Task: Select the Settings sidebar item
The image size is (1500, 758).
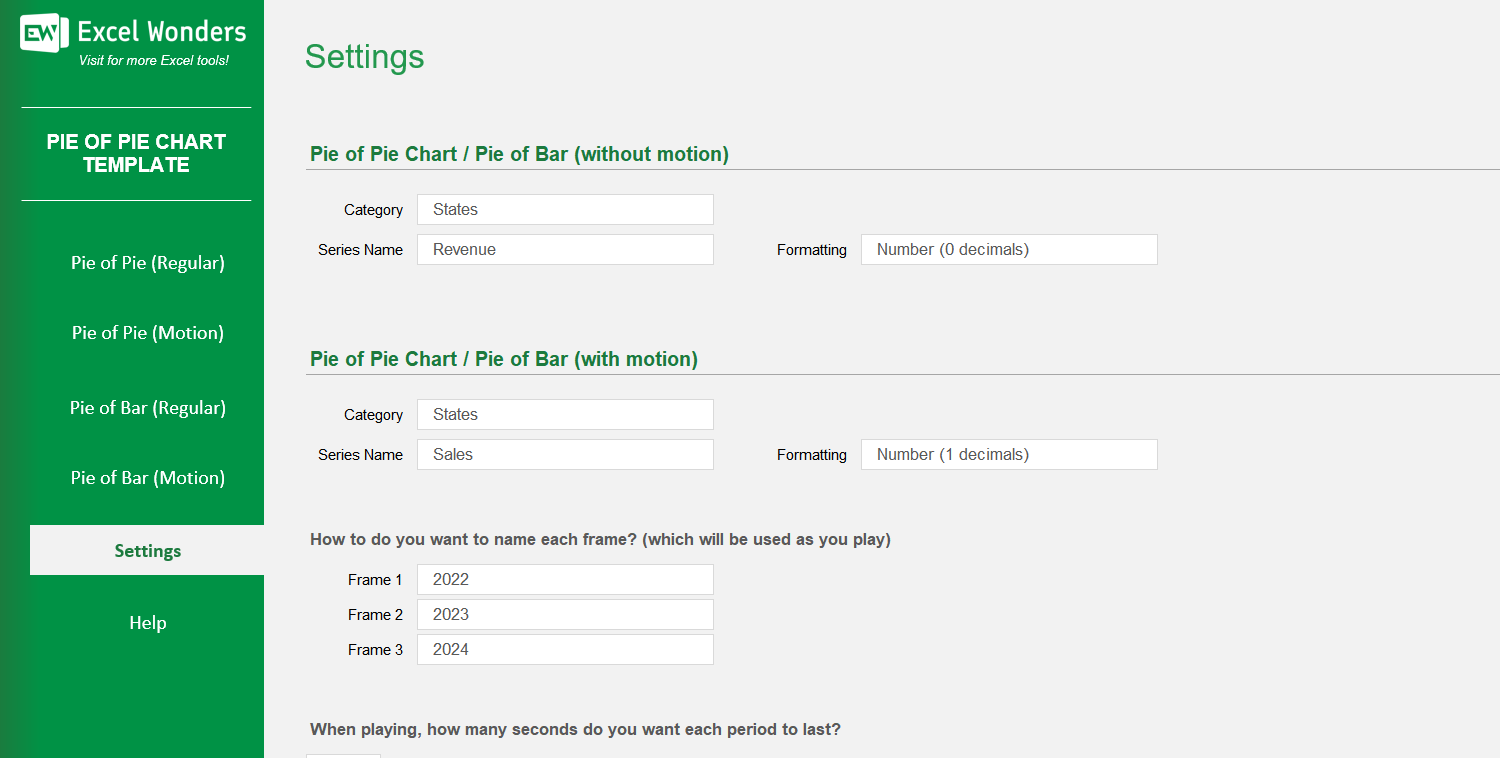Action: [x=147, y=550]
